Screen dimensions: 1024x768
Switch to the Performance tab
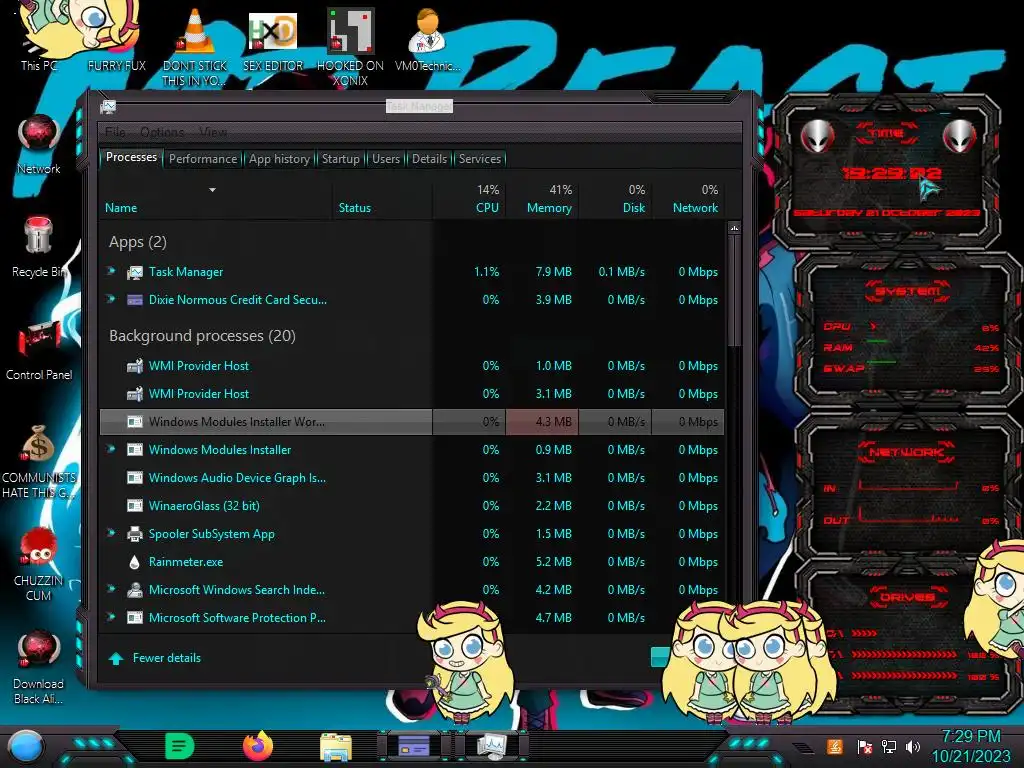tap(203, 159)
